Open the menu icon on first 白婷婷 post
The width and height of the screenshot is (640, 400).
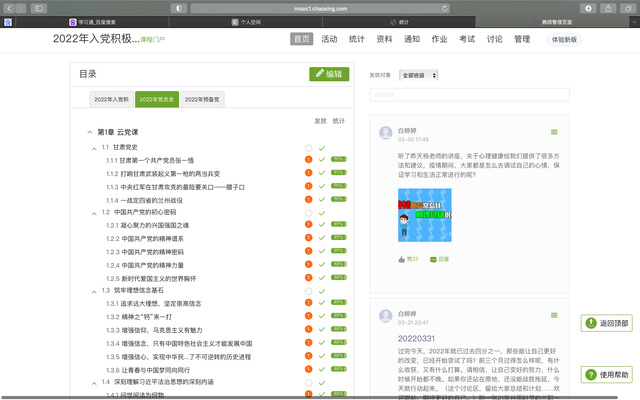click(554, 132)
